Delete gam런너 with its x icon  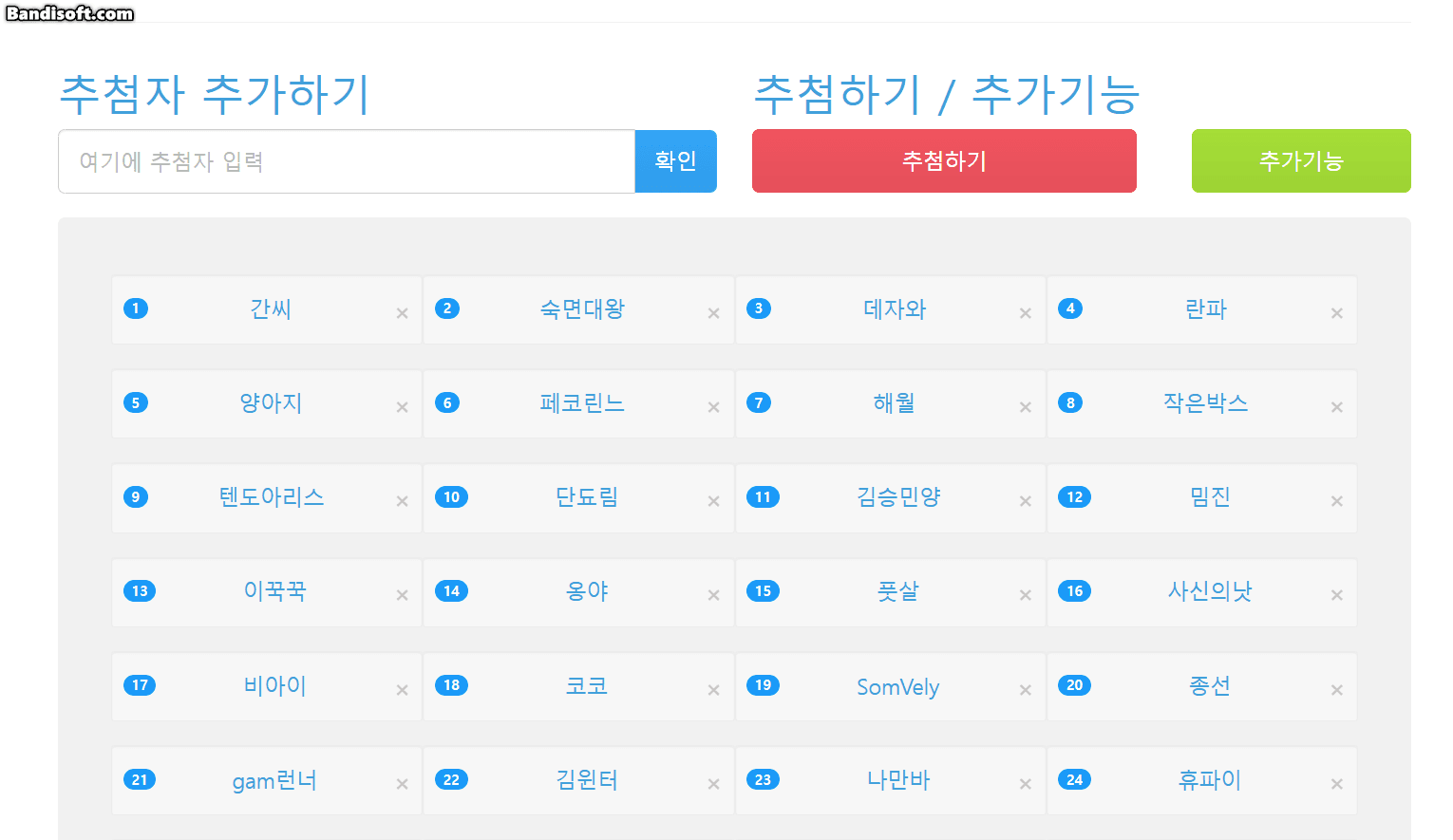[402, 784]
